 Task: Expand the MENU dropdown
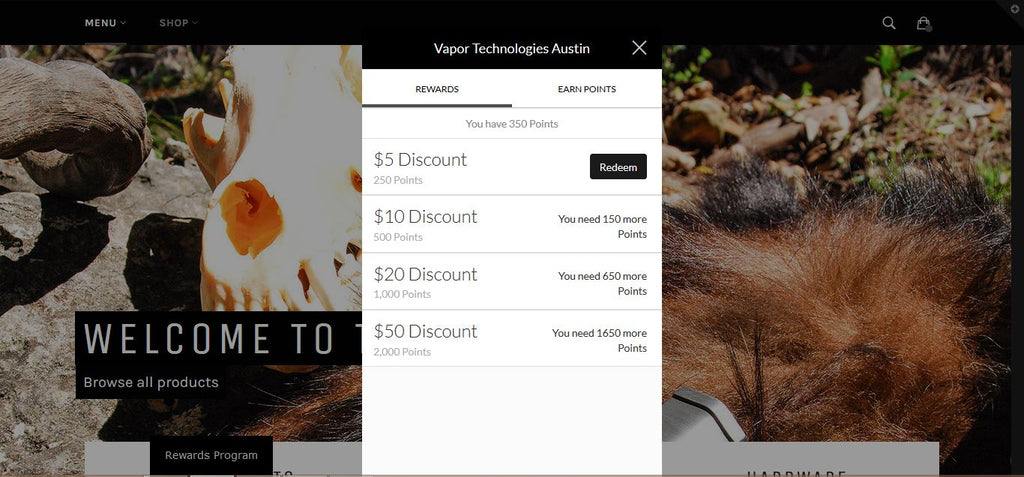click(105, 23)
